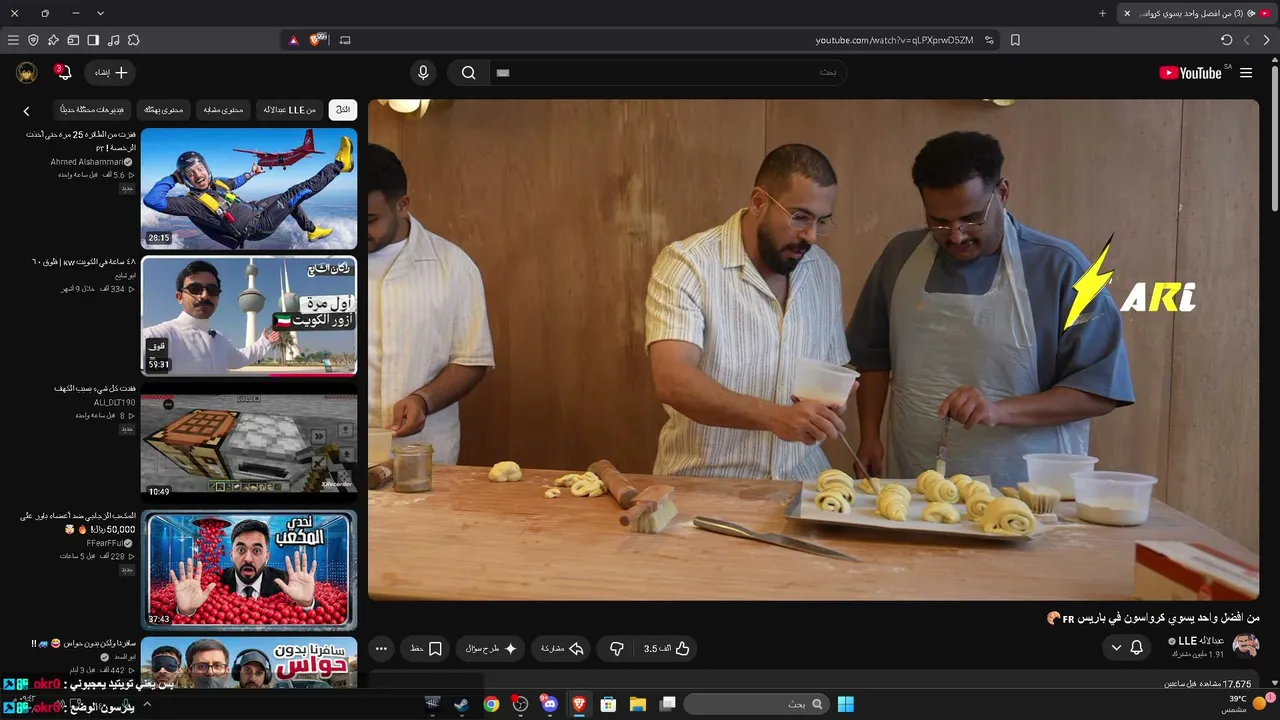1280x720 pixels.
Task: Share the video (مشاركة)
Action: click(x=562, y=649)
